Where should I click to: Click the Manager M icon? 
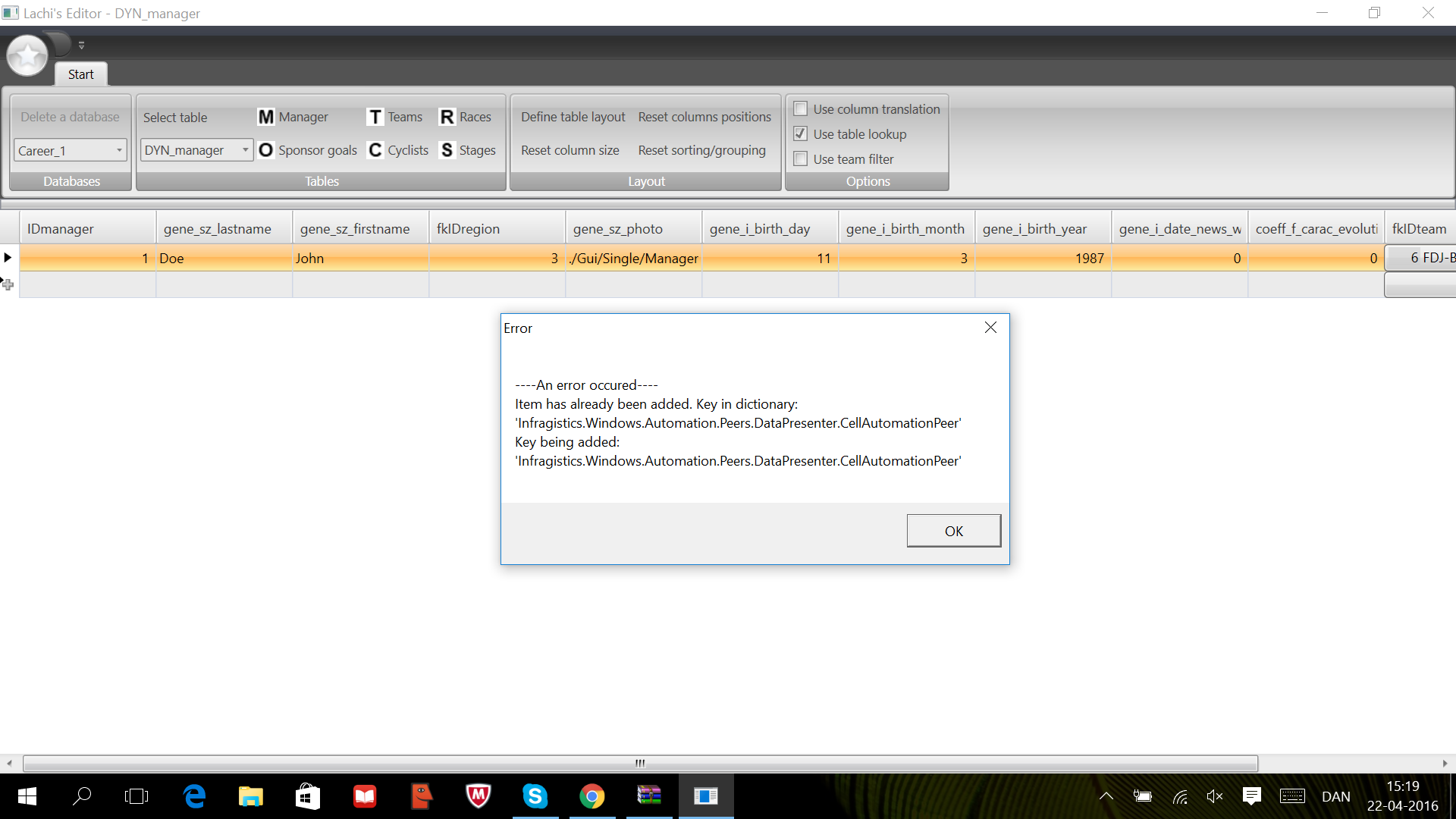pyautogui.click(x=266, y=117)
